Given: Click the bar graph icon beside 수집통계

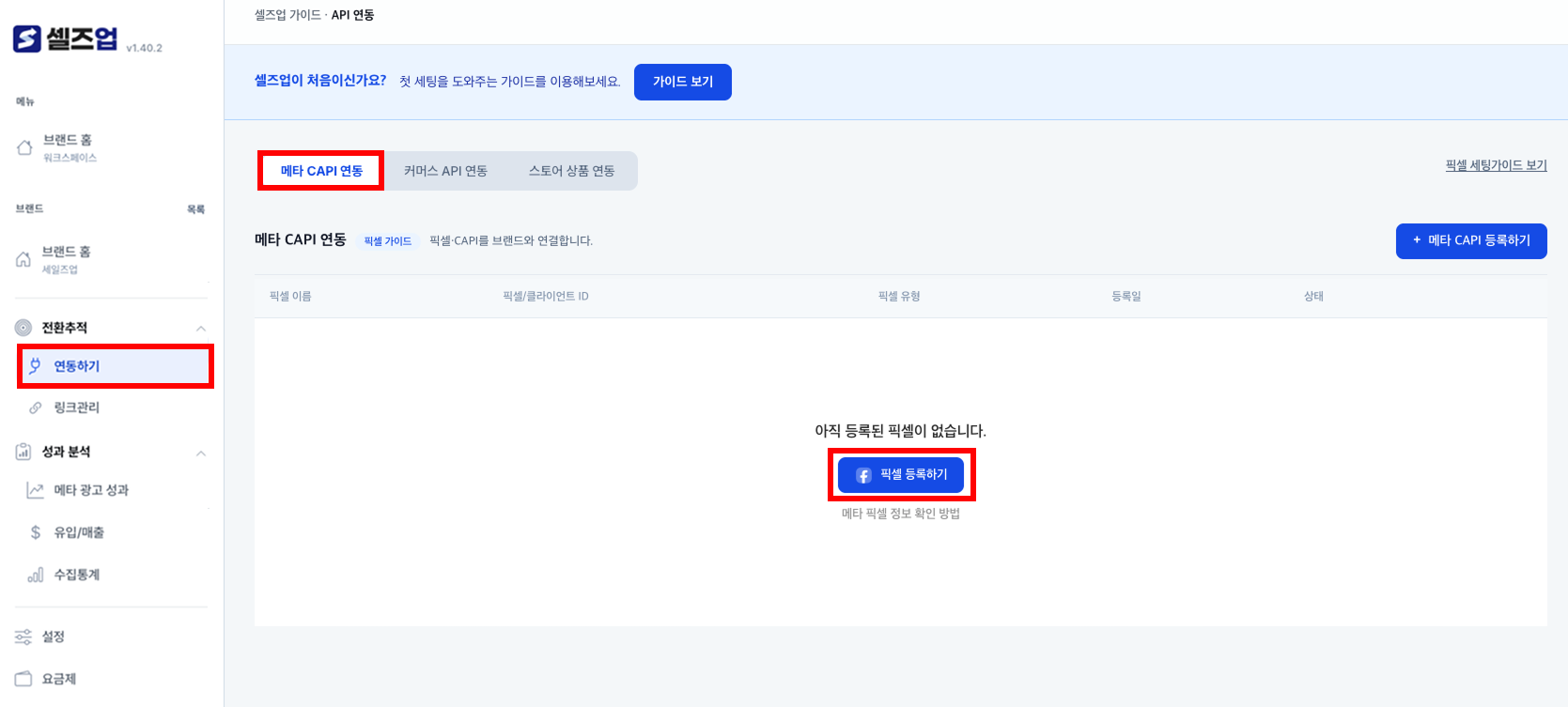Looking at the screenshot, I should pos(36,575).
